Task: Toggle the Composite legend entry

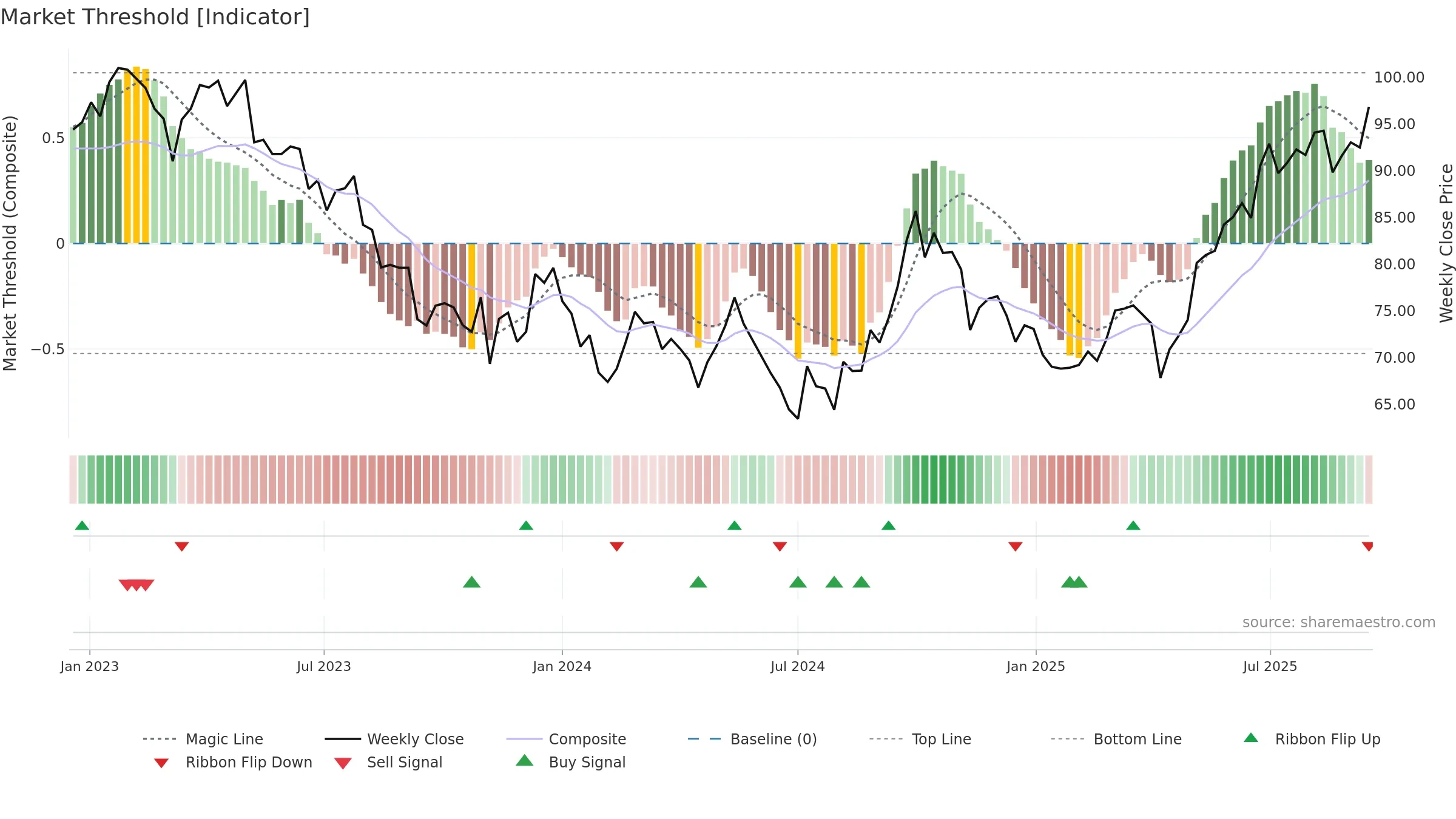Action: coord(566,739)
